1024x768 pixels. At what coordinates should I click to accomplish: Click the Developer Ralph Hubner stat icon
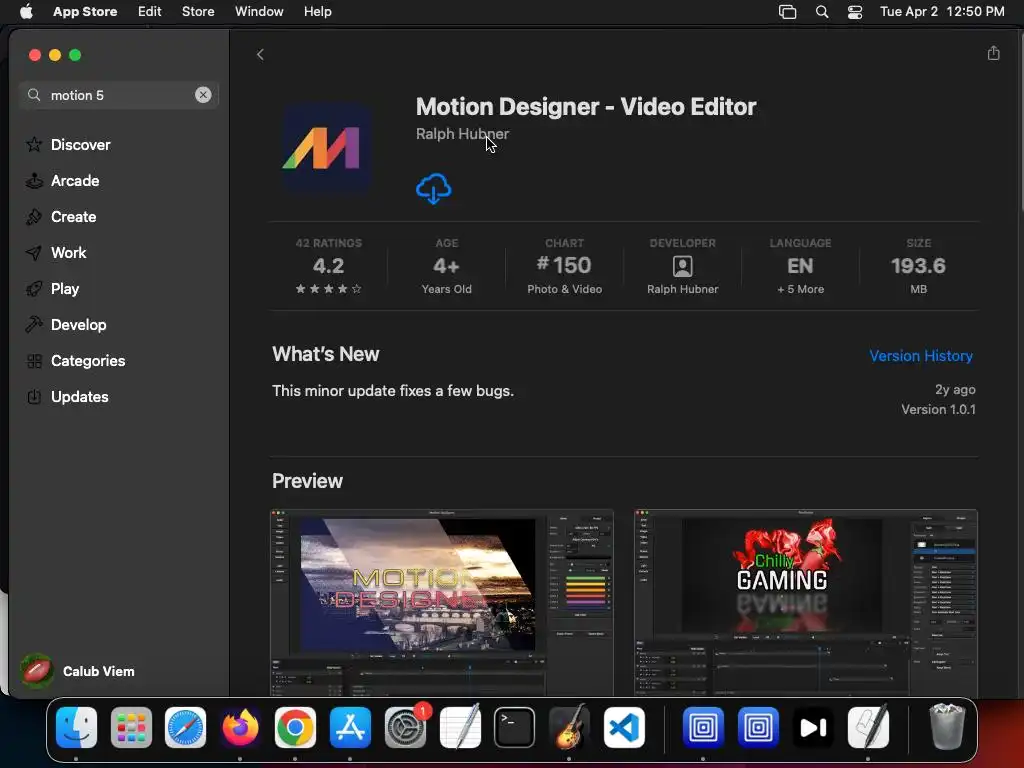pos(682,266)
